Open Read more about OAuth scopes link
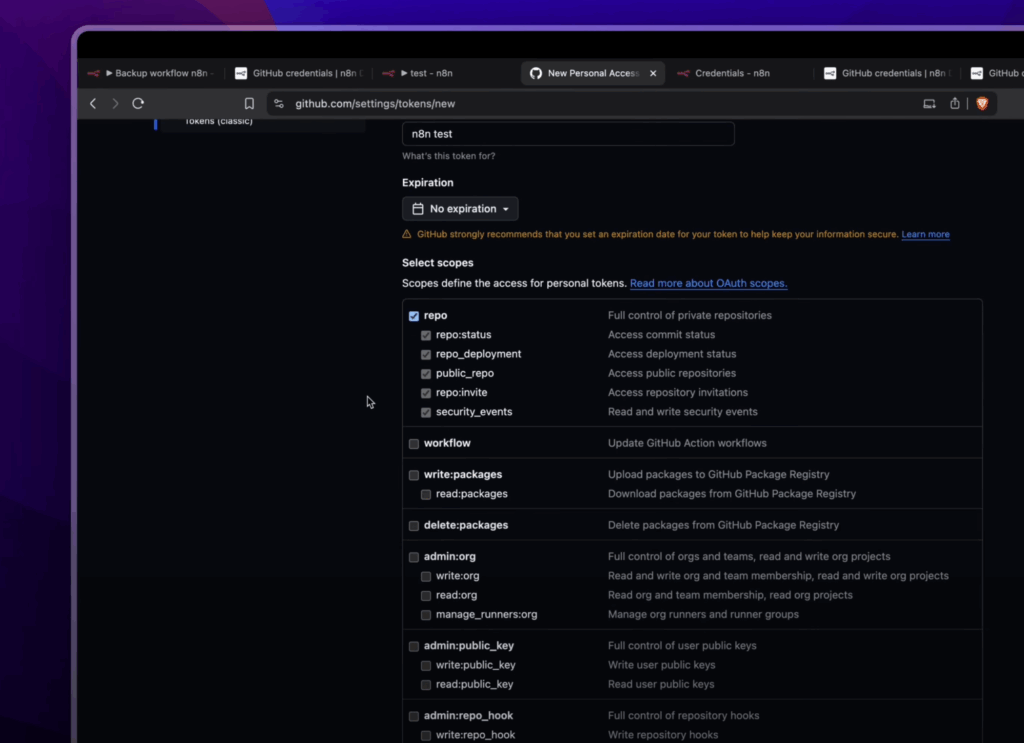1024x743 pixels. [708, 283]
